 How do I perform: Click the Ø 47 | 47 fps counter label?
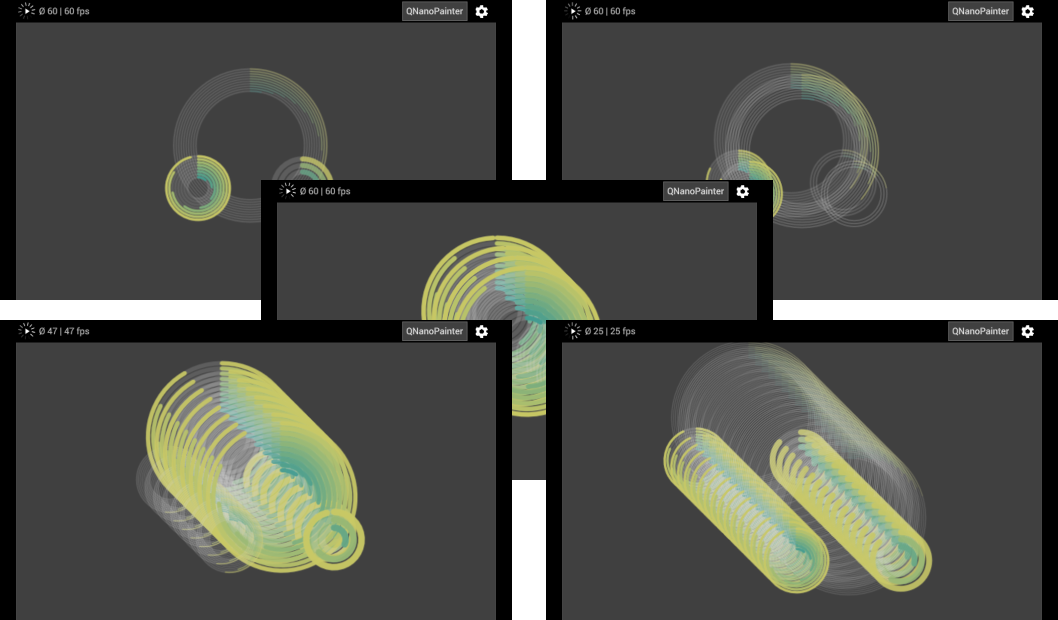point(62,331)
